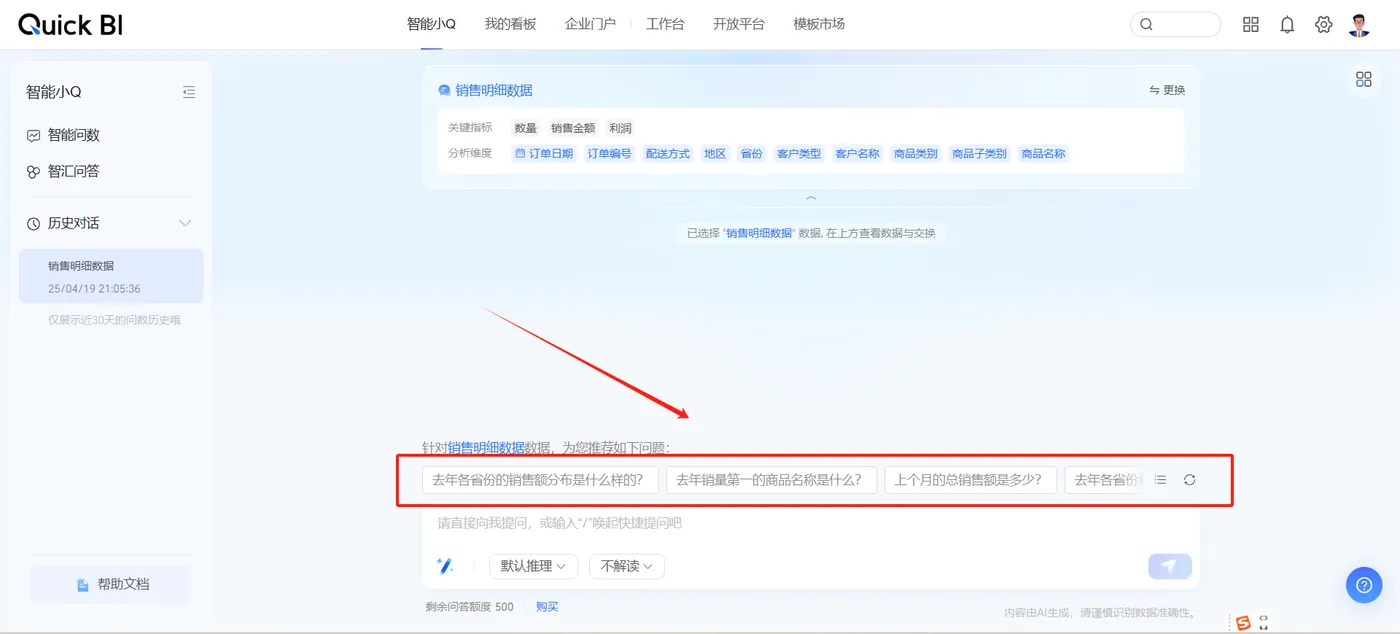Choose question 上个月的总销售额是多少?

(x=970, y=480)
